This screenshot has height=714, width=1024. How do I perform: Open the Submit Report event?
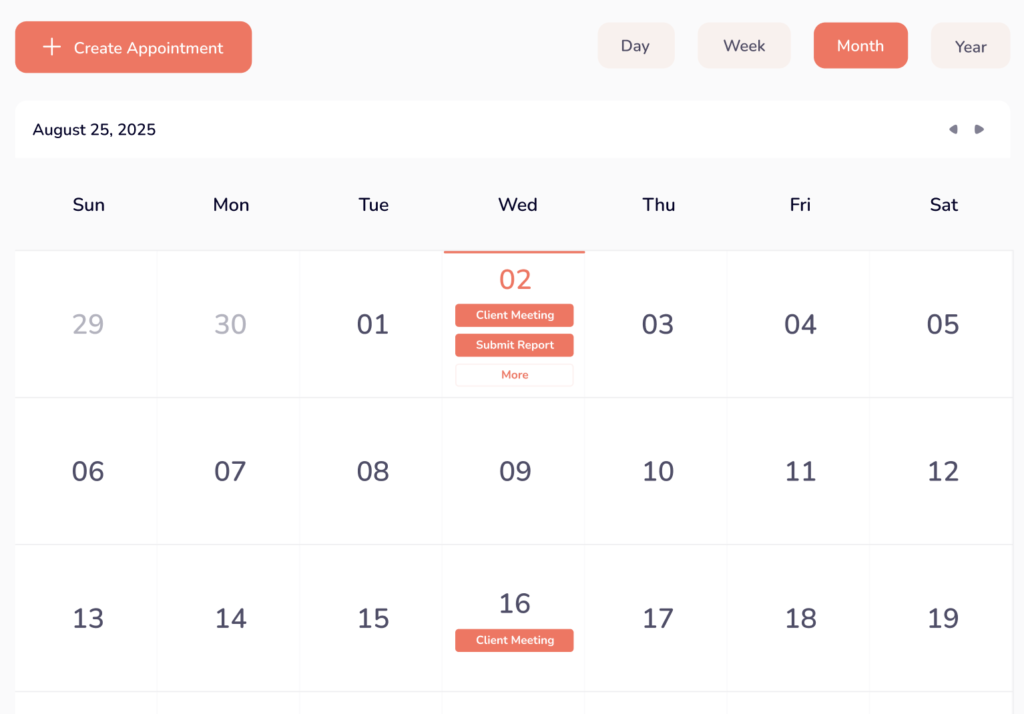pos(514,345)
